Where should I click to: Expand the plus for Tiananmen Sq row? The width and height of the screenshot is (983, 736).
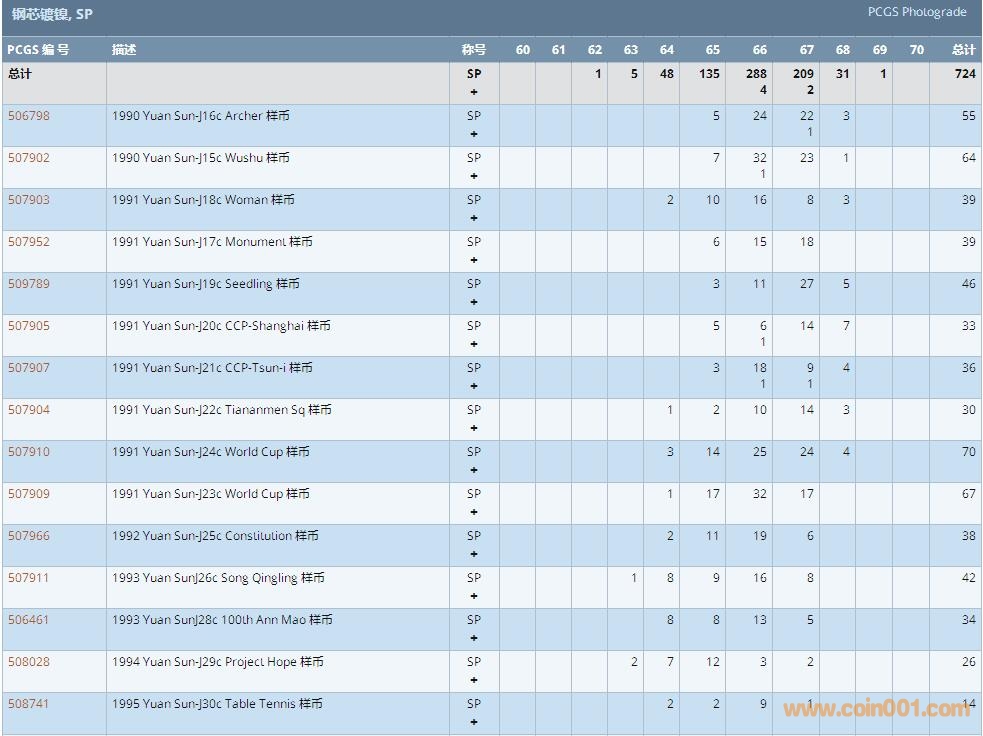coord(474,428)
